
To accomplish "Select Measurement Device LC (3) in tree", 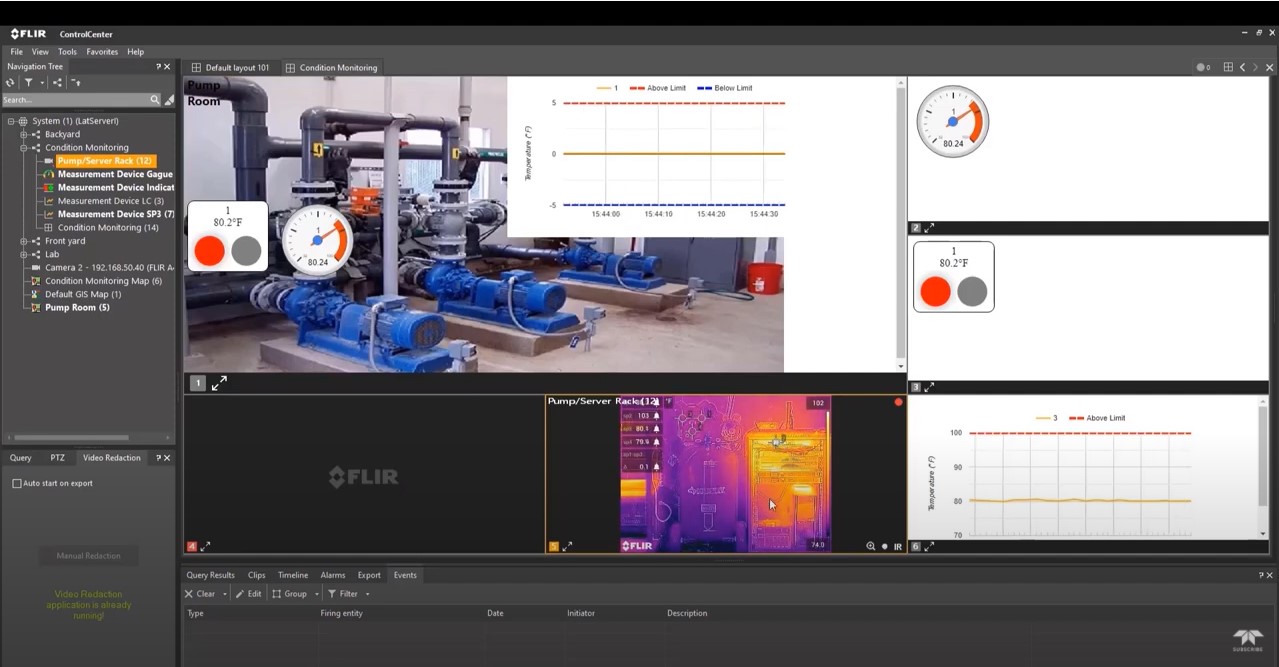I will click(x=110, y=201).
